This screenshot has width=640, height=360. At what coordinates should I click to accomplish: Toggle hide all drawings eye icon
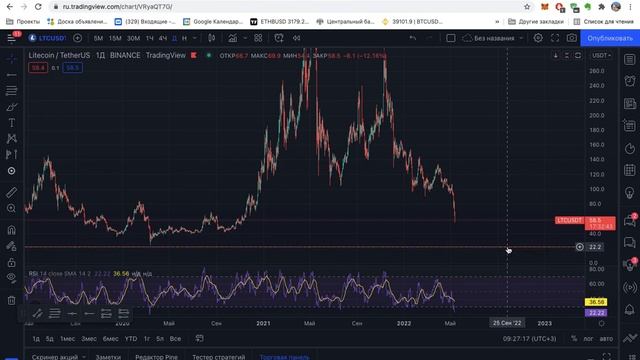[x=11, y=278]
